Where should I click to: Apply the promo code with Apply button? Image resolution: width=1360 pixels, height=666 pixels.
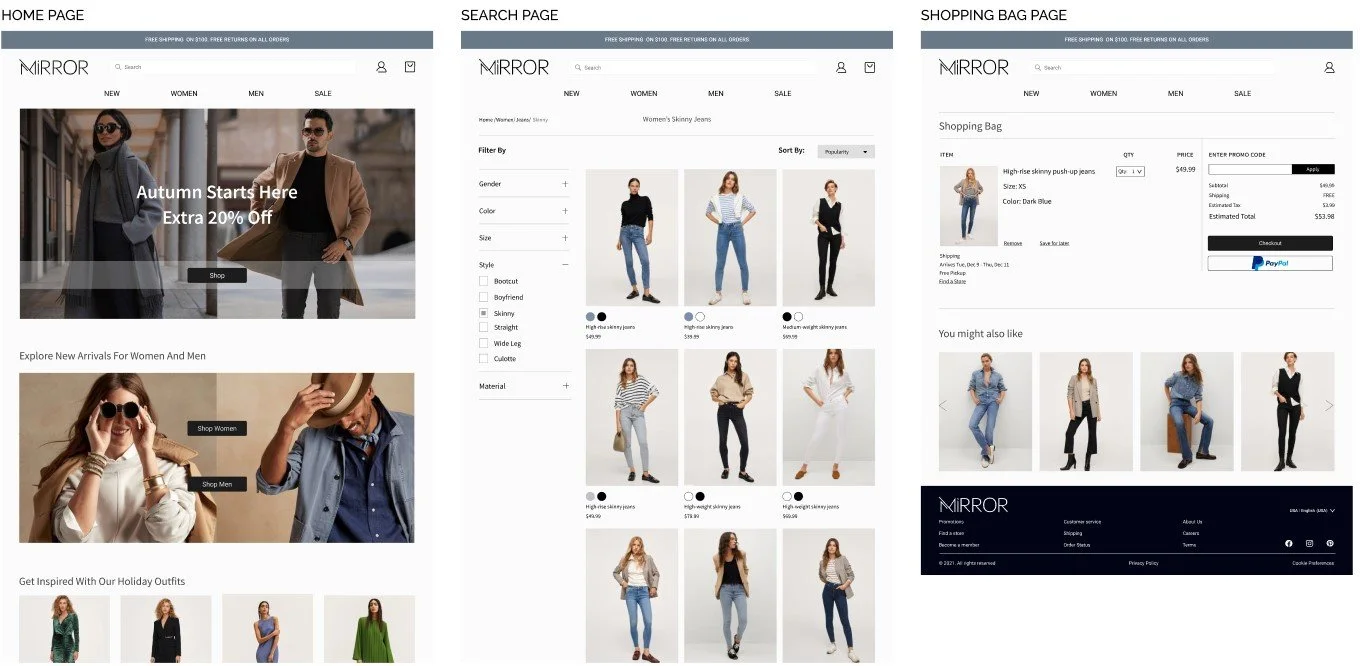pyautogui.click(x=1313, y=169)
